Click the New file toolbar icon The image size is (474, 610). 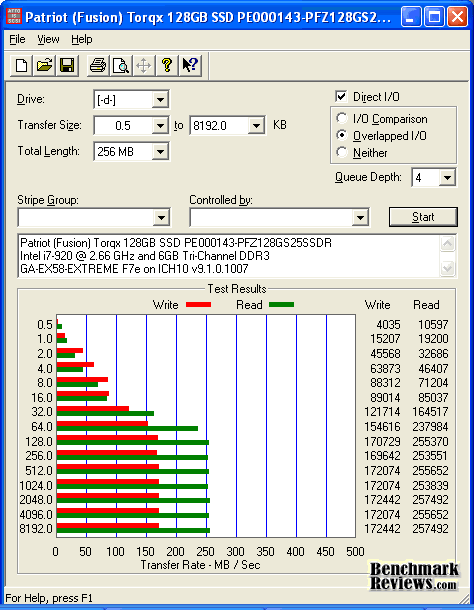[21, 65]
